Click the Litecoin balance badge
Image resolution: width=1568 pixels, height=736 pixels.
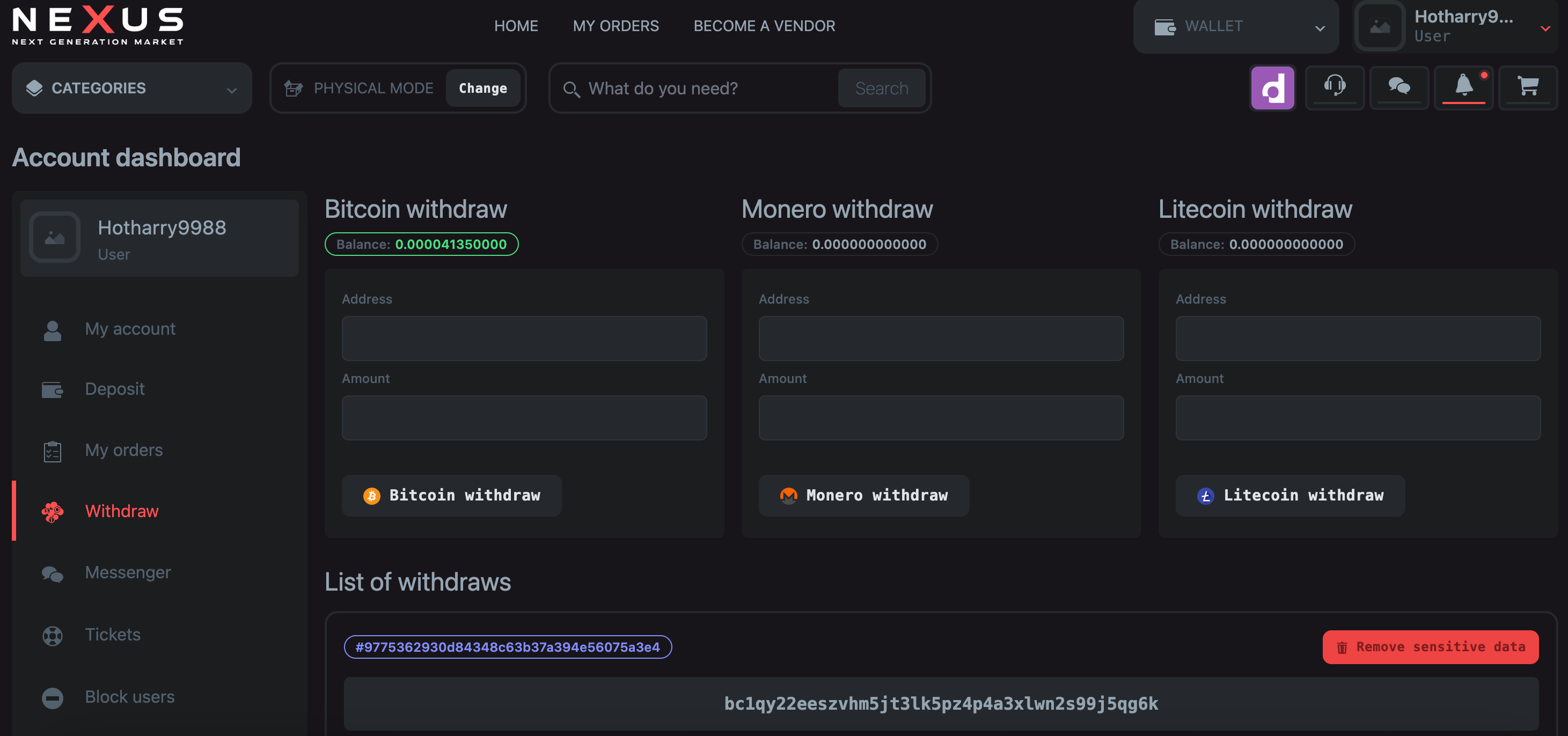pyautogui.click(x=1256, y=245)
